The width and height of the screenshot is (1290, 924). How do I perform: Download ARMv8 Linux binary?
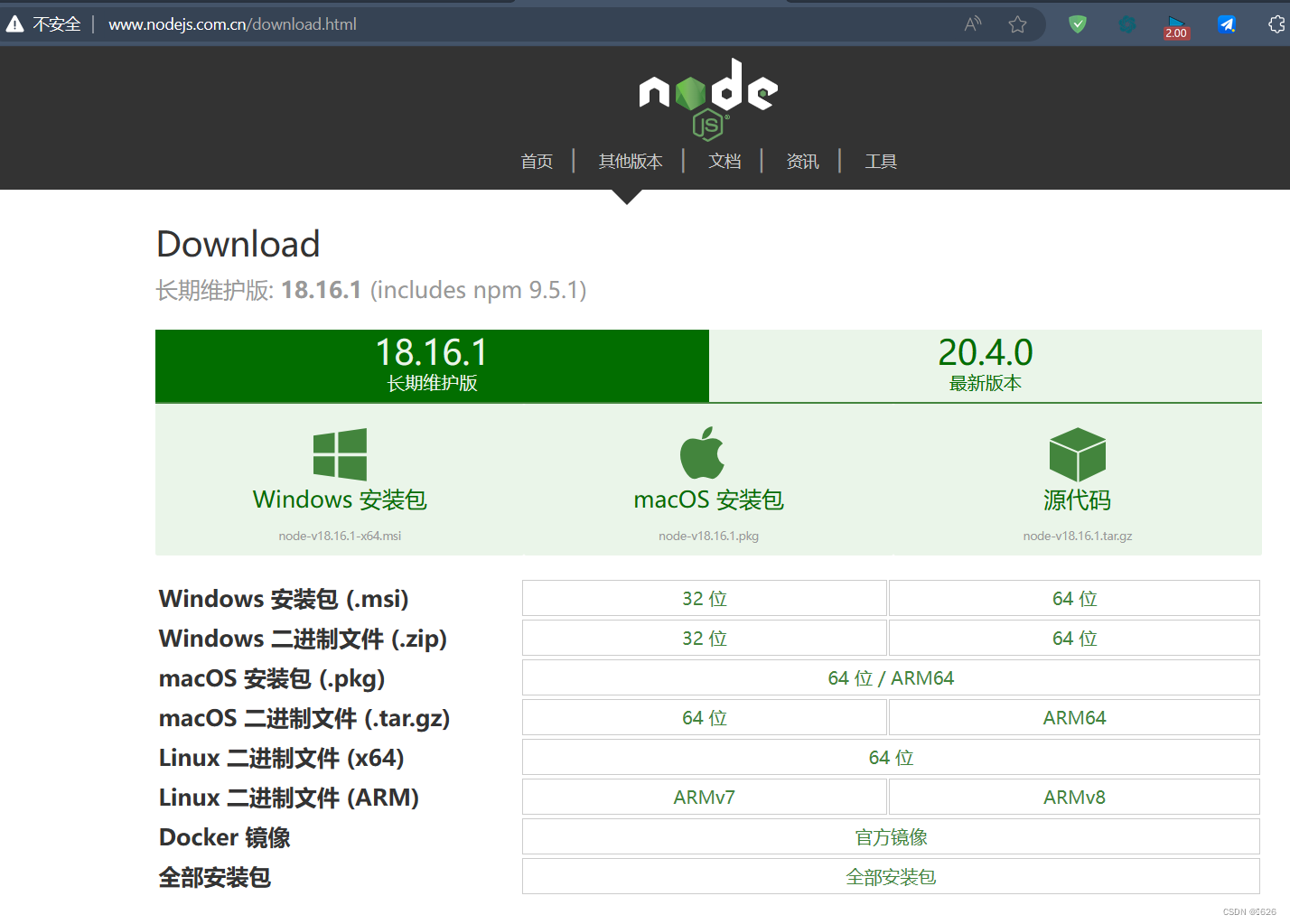click(x=1075, y=797)
